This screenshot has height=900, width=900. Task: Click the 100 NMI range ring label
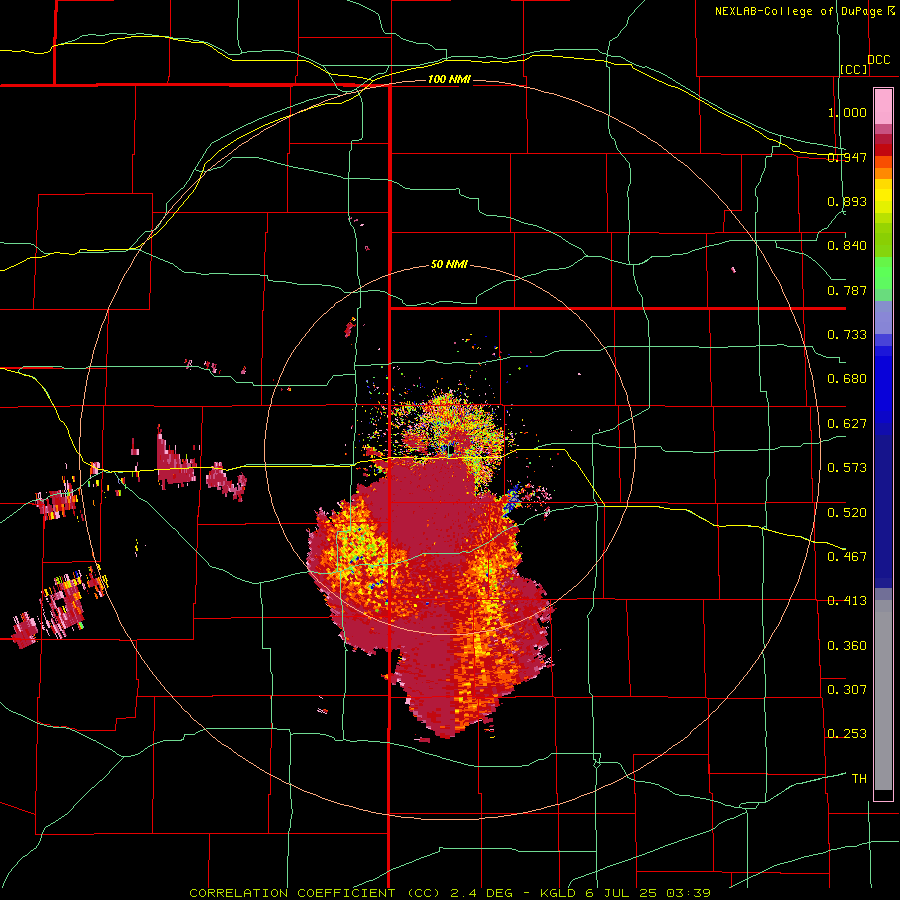tap(449, 79)
